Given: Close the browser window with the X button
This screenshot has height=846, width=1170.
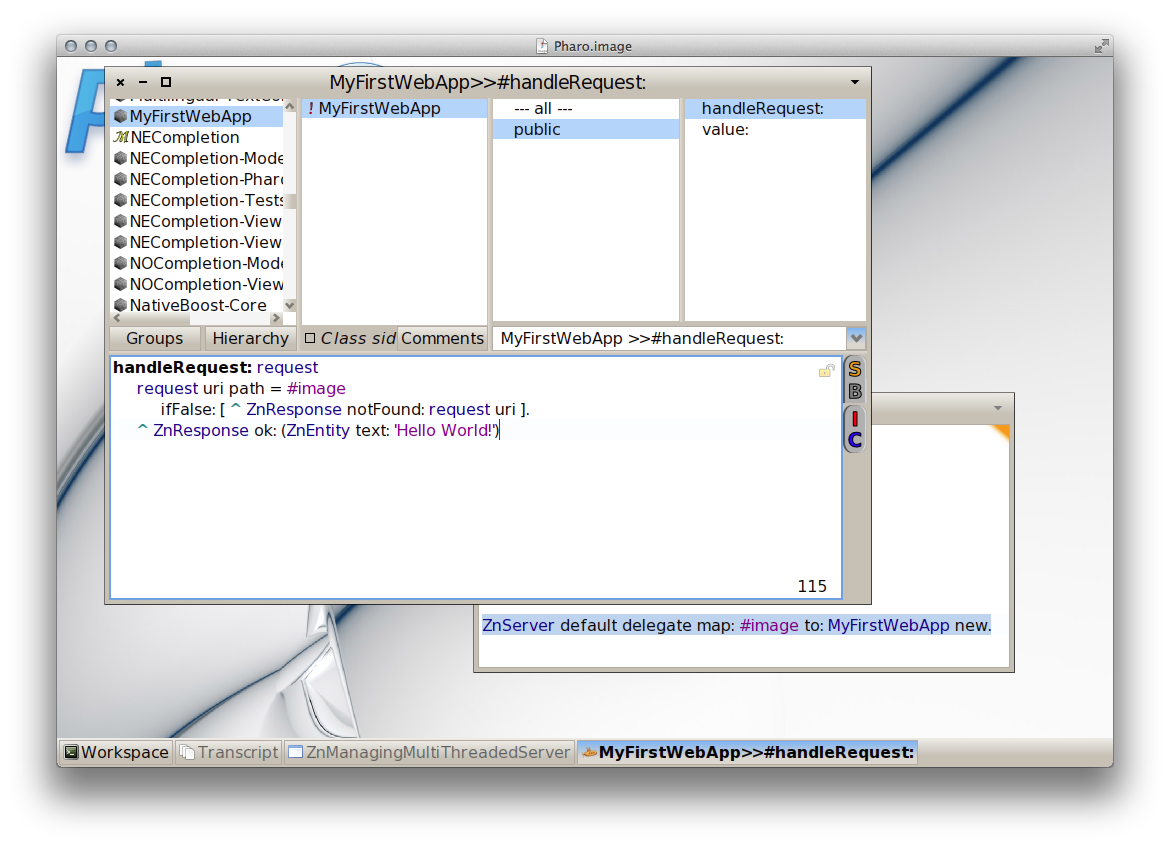Looking at the screenshot, I should [x=120, y=82].
